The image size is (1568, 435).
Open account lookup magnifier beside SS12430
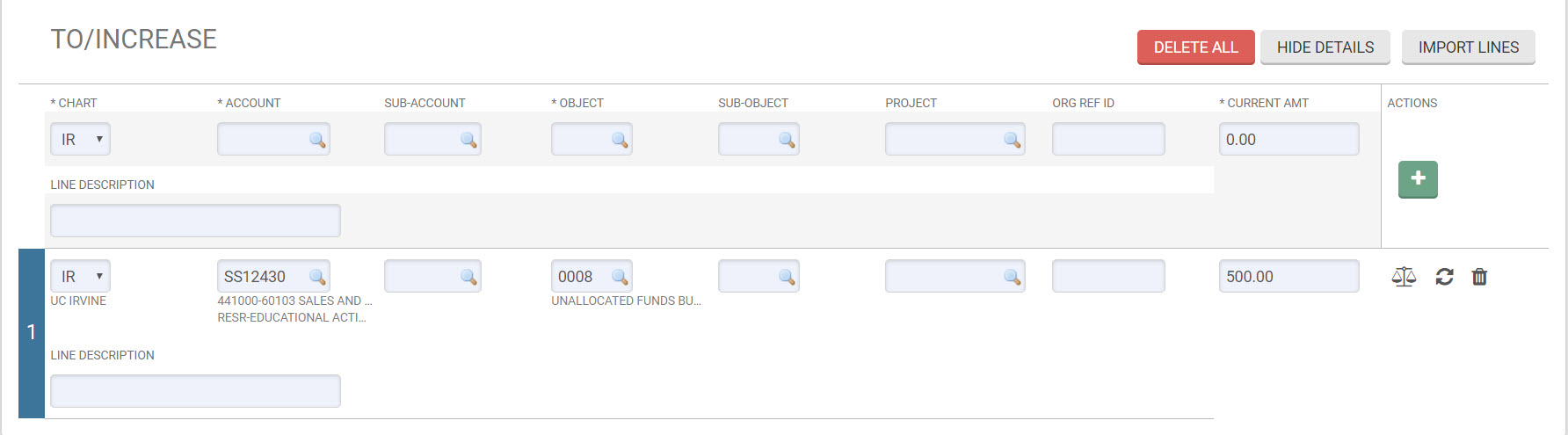coord(317,277)
